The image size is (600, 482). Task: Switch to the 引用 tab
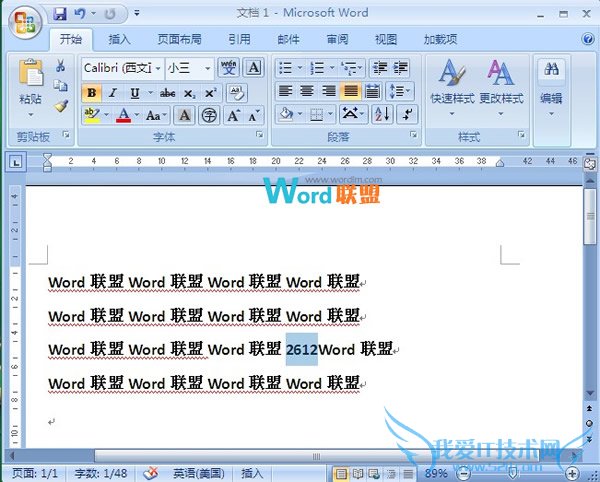240,39
